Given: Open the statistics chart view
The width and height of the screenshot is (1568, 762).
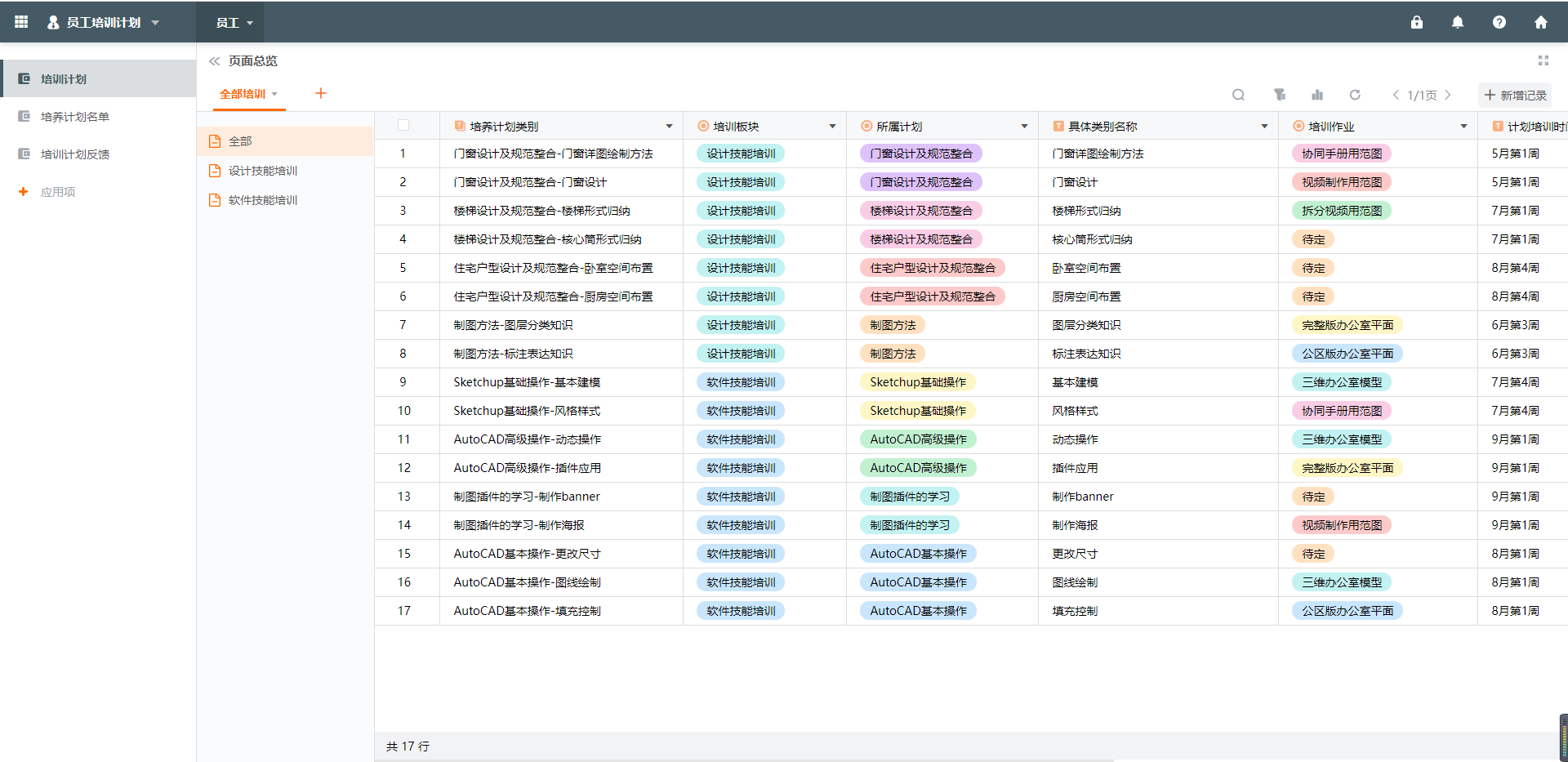Looking at the screenshot, I should coord(1316,95).
